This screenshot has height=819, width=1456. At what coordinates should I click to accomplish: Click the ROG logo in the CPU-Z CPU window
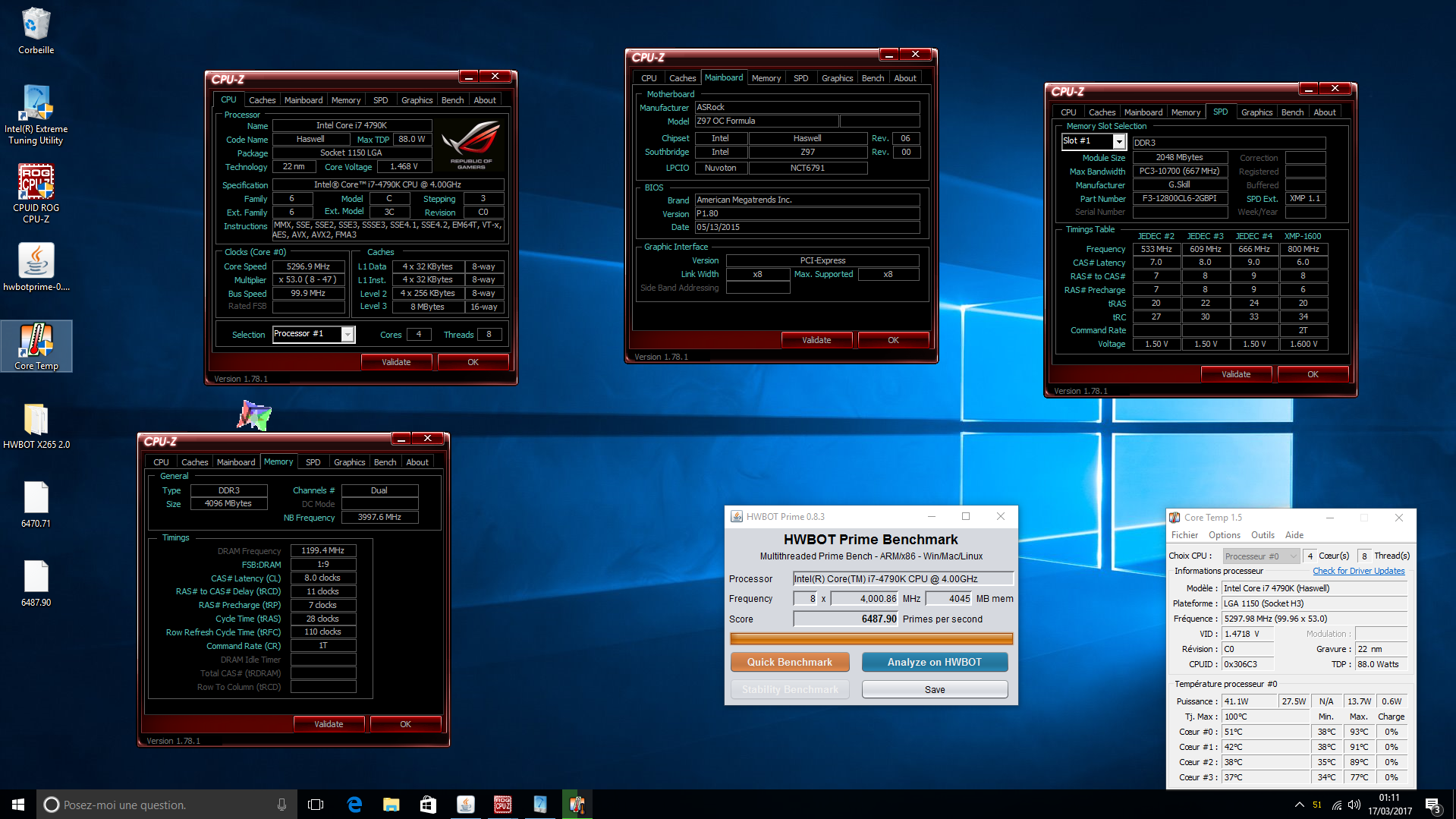coord(471,145)
